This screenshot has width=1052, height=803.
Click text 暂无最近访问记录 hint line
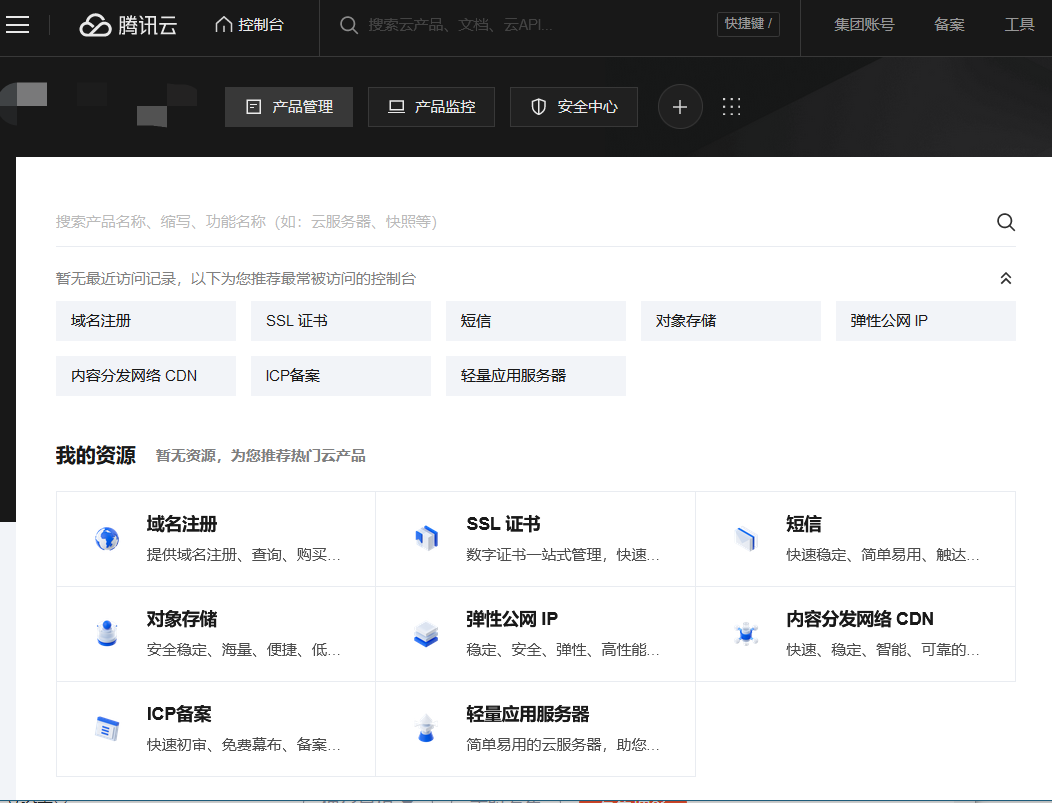click(235, 278)
